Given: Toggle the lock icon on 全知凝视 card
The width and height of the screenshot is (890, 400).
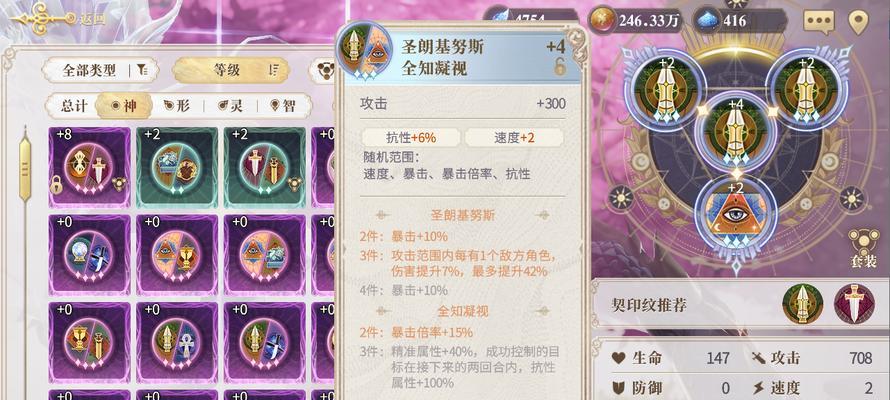Looking at the screenshot, I should [560, 68].
